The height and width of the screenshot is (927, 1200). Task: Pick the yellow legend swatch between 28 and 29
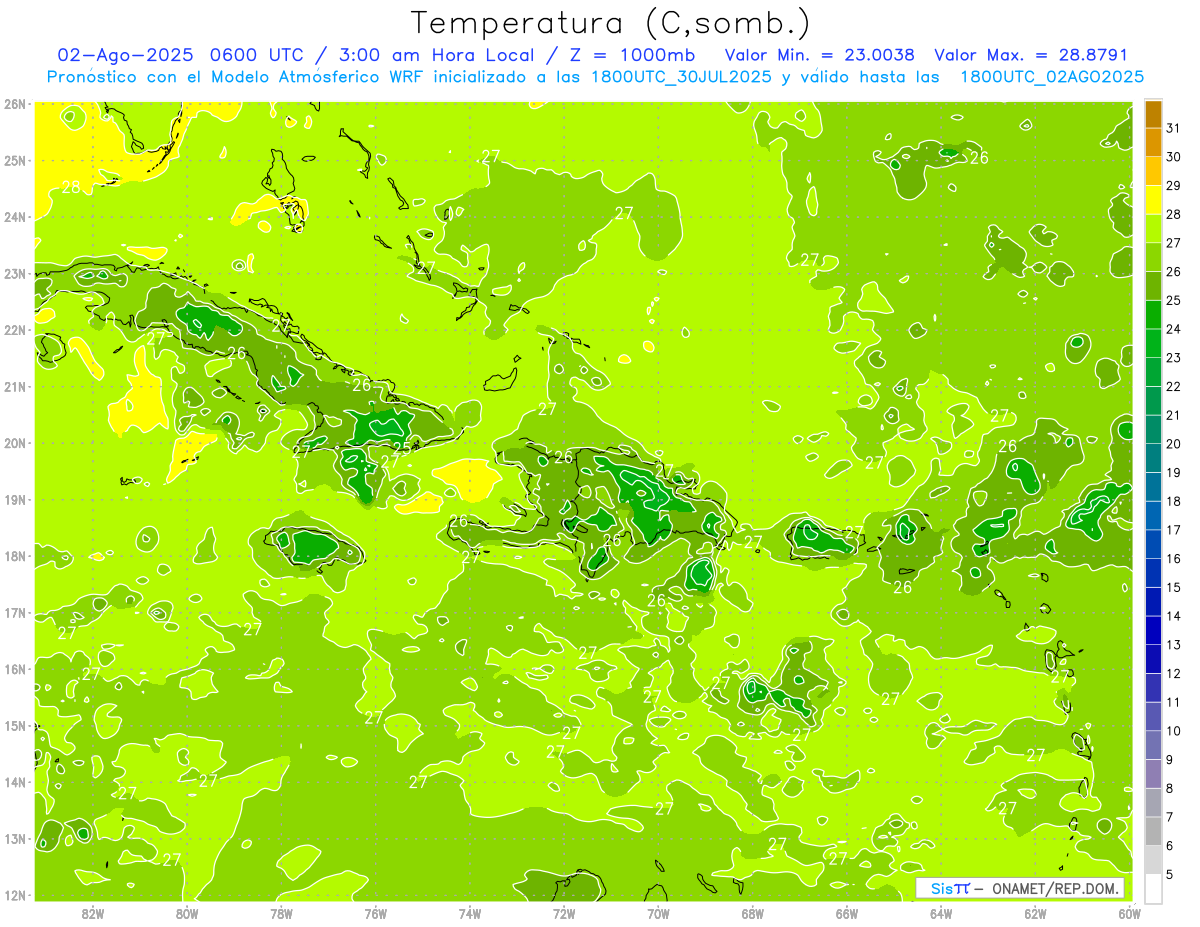pyautogui.click(x=1153, y=200)
